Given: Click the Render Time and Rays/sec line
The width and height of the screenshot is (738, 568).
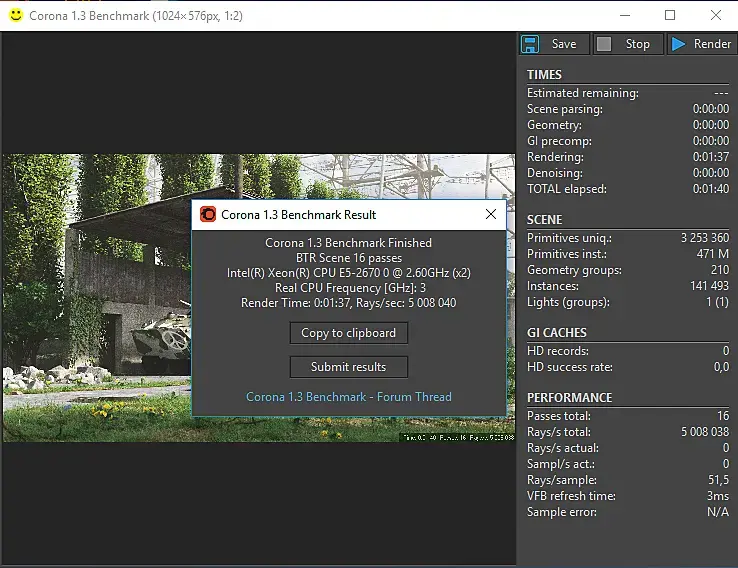Looking at the screenshot, I should pos(348,303).
